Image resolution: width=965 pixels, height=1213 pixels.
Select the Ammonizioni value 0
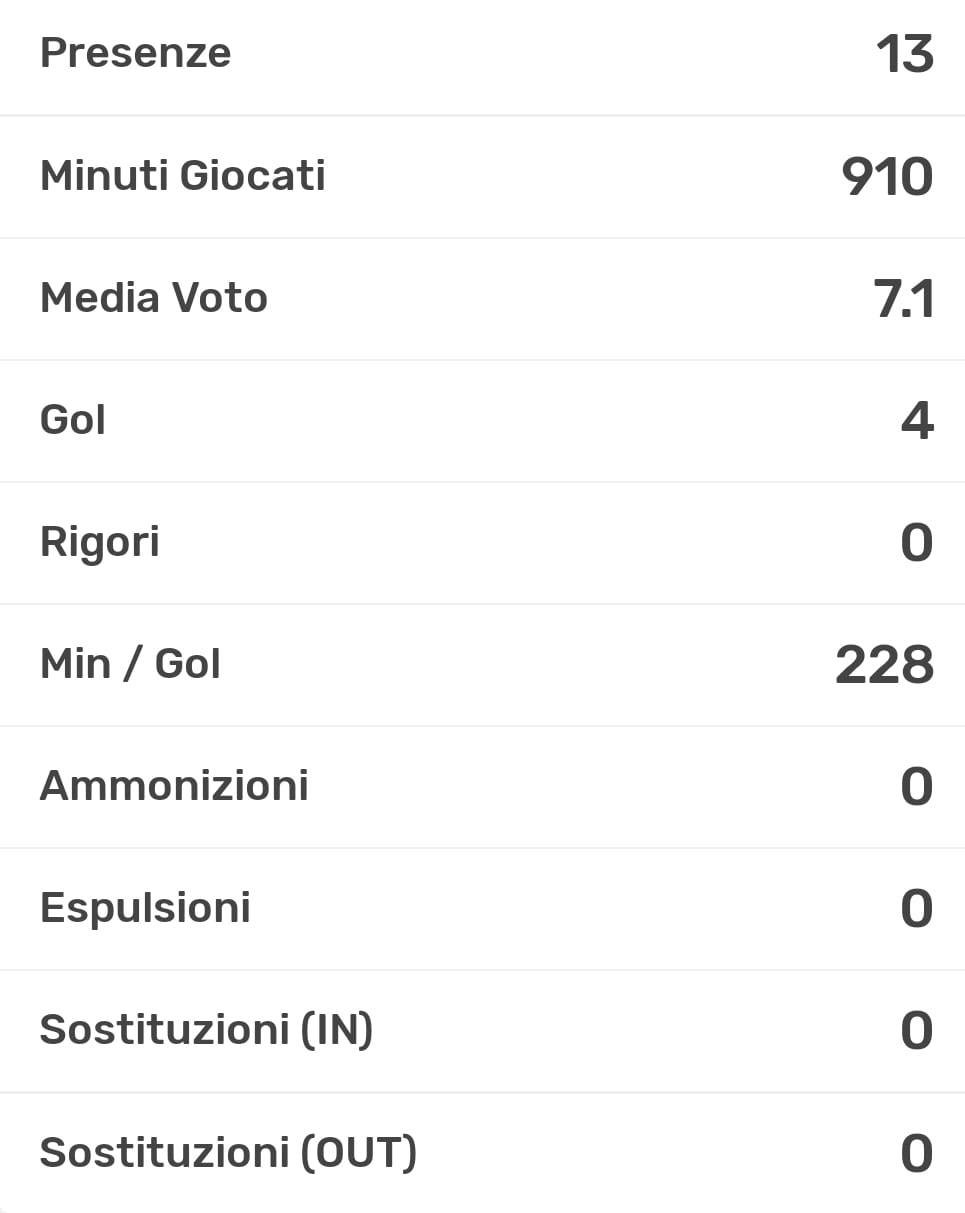point(917,787)
